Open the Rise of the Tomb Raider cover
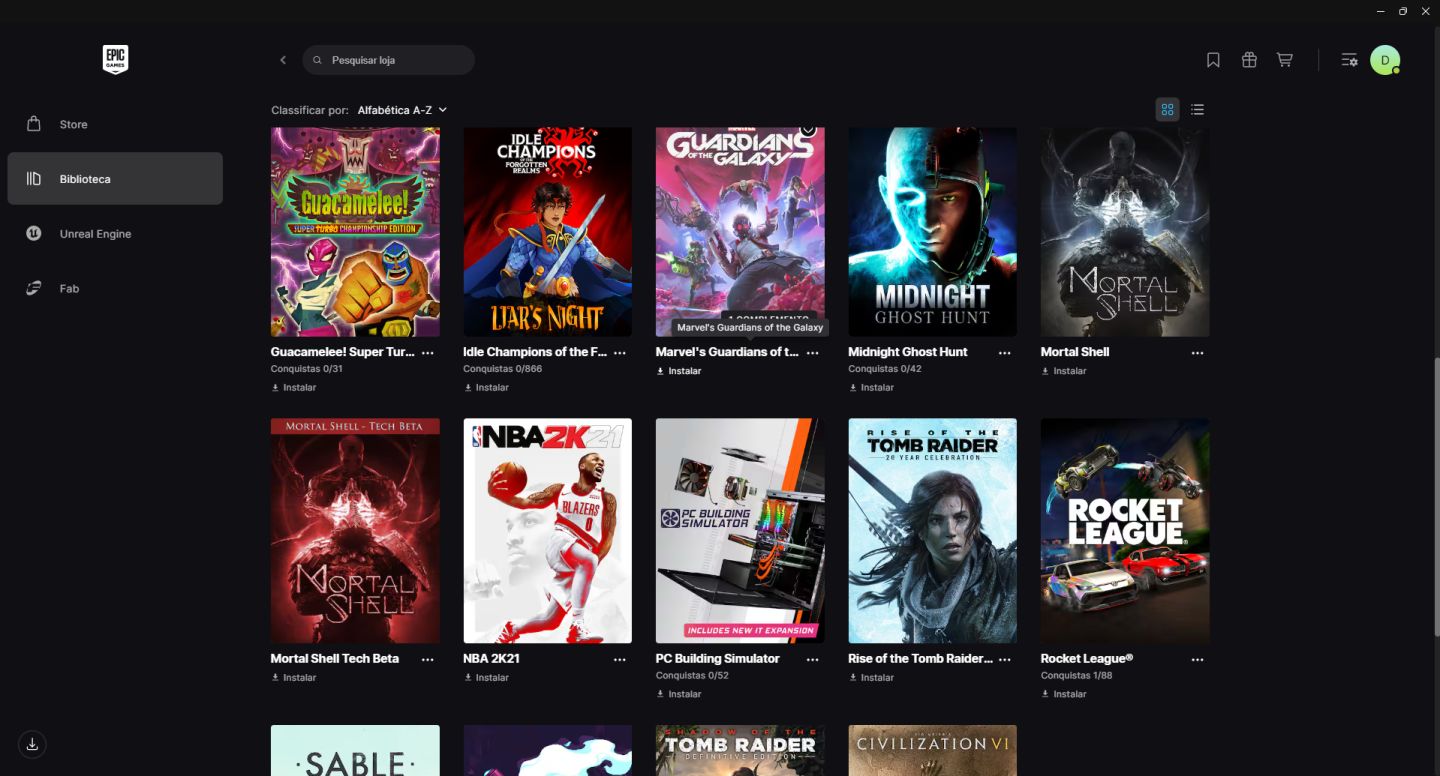The width and height of the screenshot is (1440, 776). pyautogui.click(x=932, y=531)
